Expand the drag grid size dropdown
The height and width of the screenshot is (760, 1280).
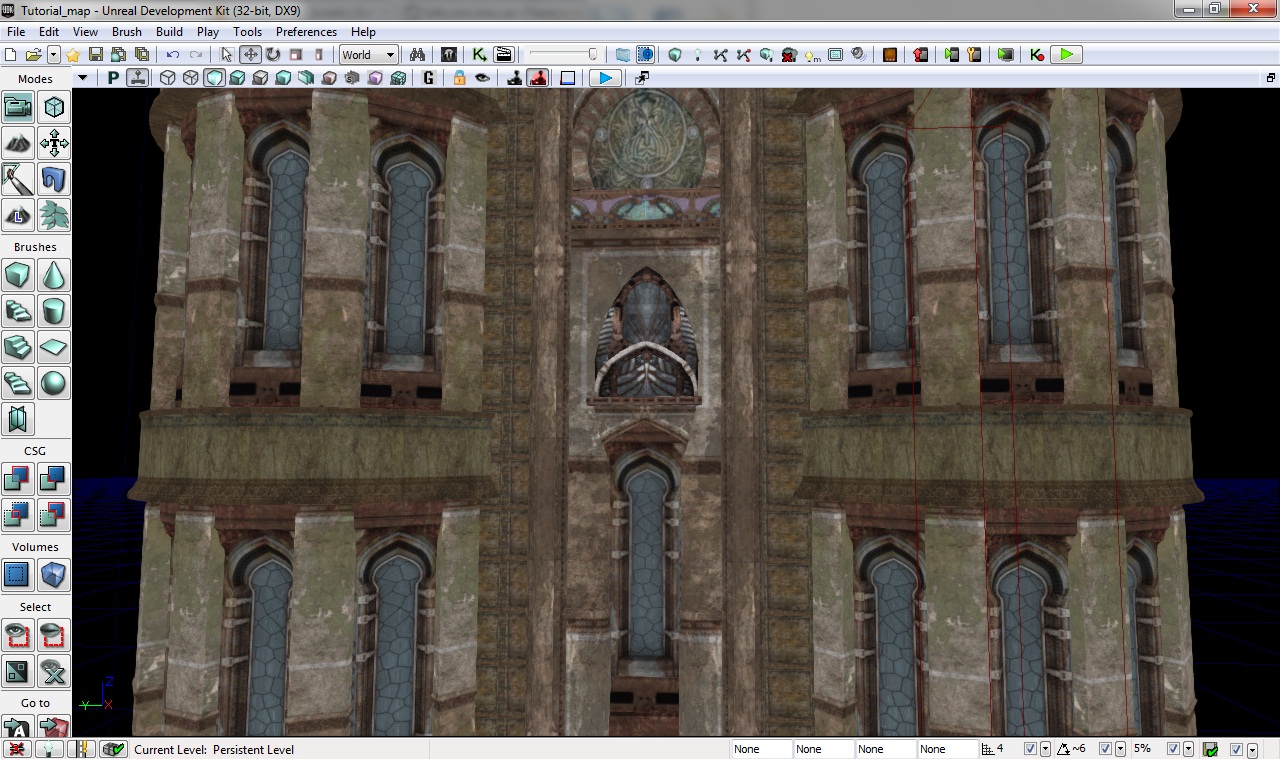(x=1045, y=749)
